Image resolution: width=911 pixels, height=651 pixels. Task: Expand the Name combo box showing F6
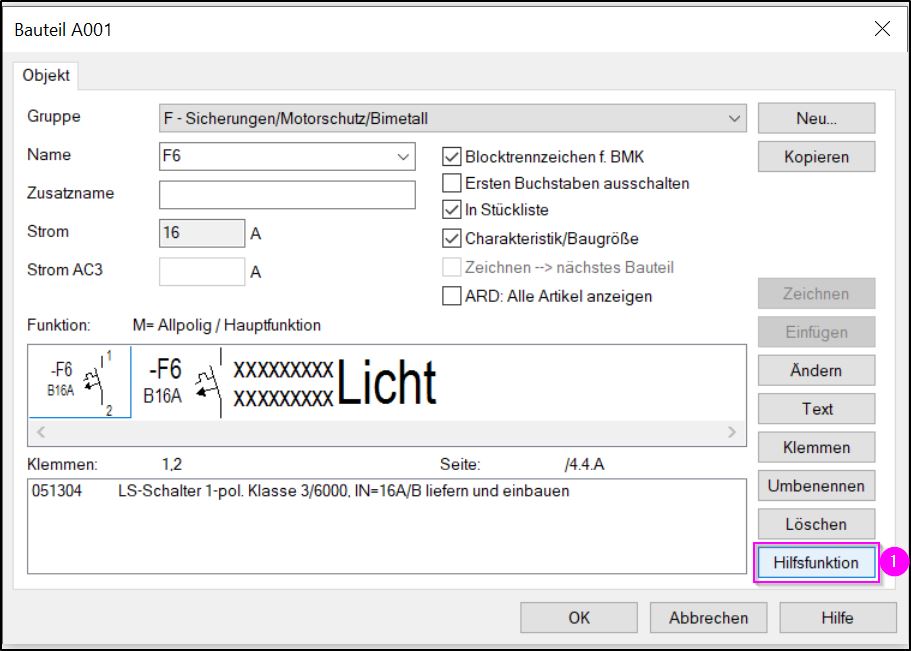tap(403, 156)
